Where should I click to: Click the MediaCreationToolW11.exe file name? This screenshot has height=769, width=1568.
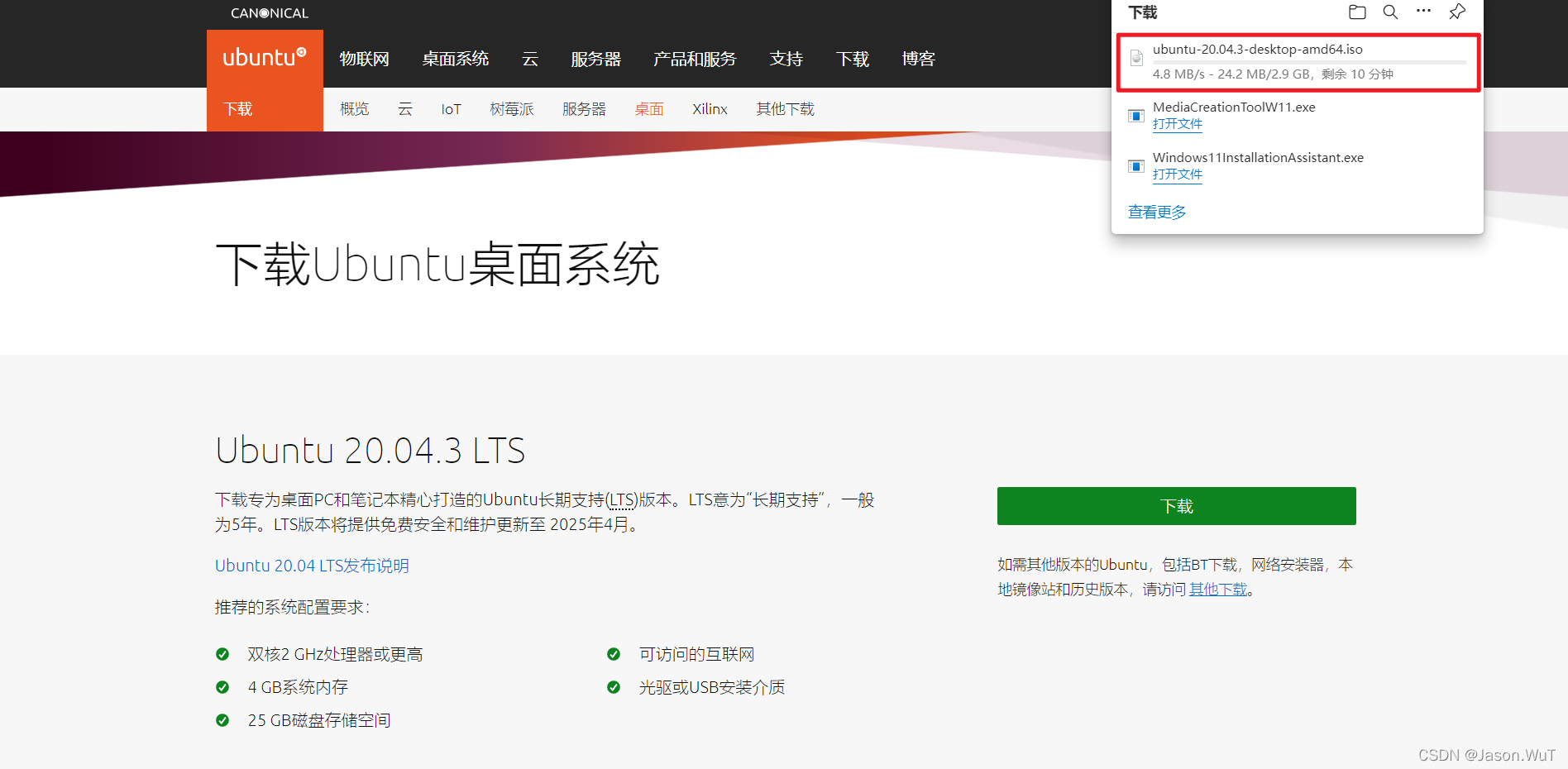coord(1234,107)
